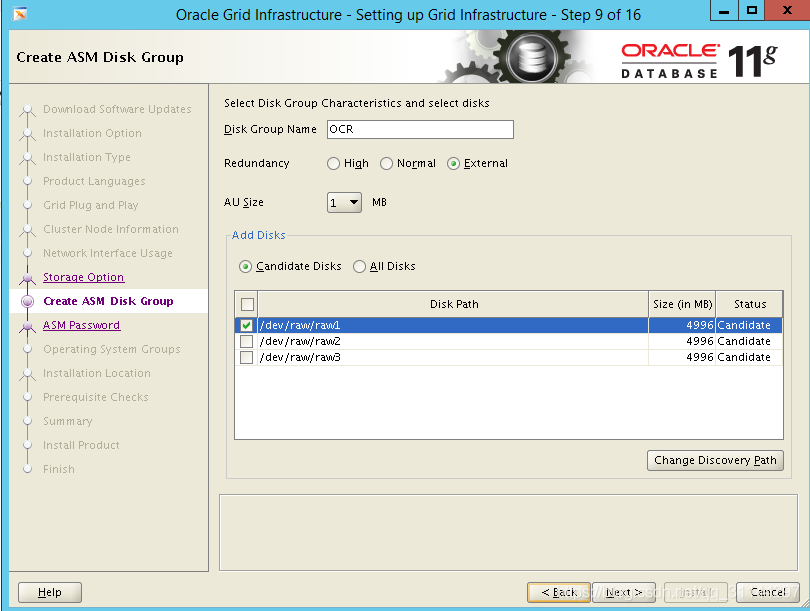Select the Create ASM Disk Group step
The height and width of the screenshot is (611, 810).
pos(108,301)
